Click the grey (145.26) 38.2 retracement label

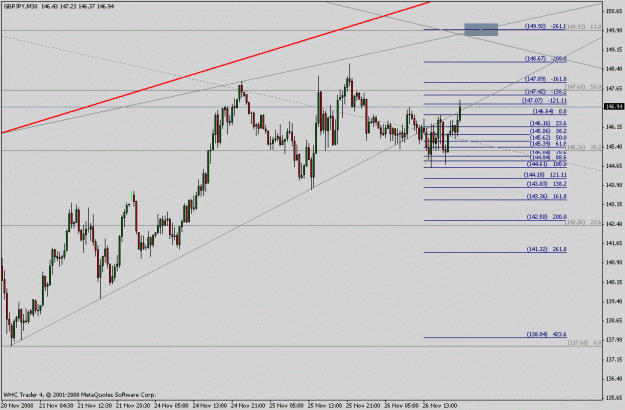584,147
